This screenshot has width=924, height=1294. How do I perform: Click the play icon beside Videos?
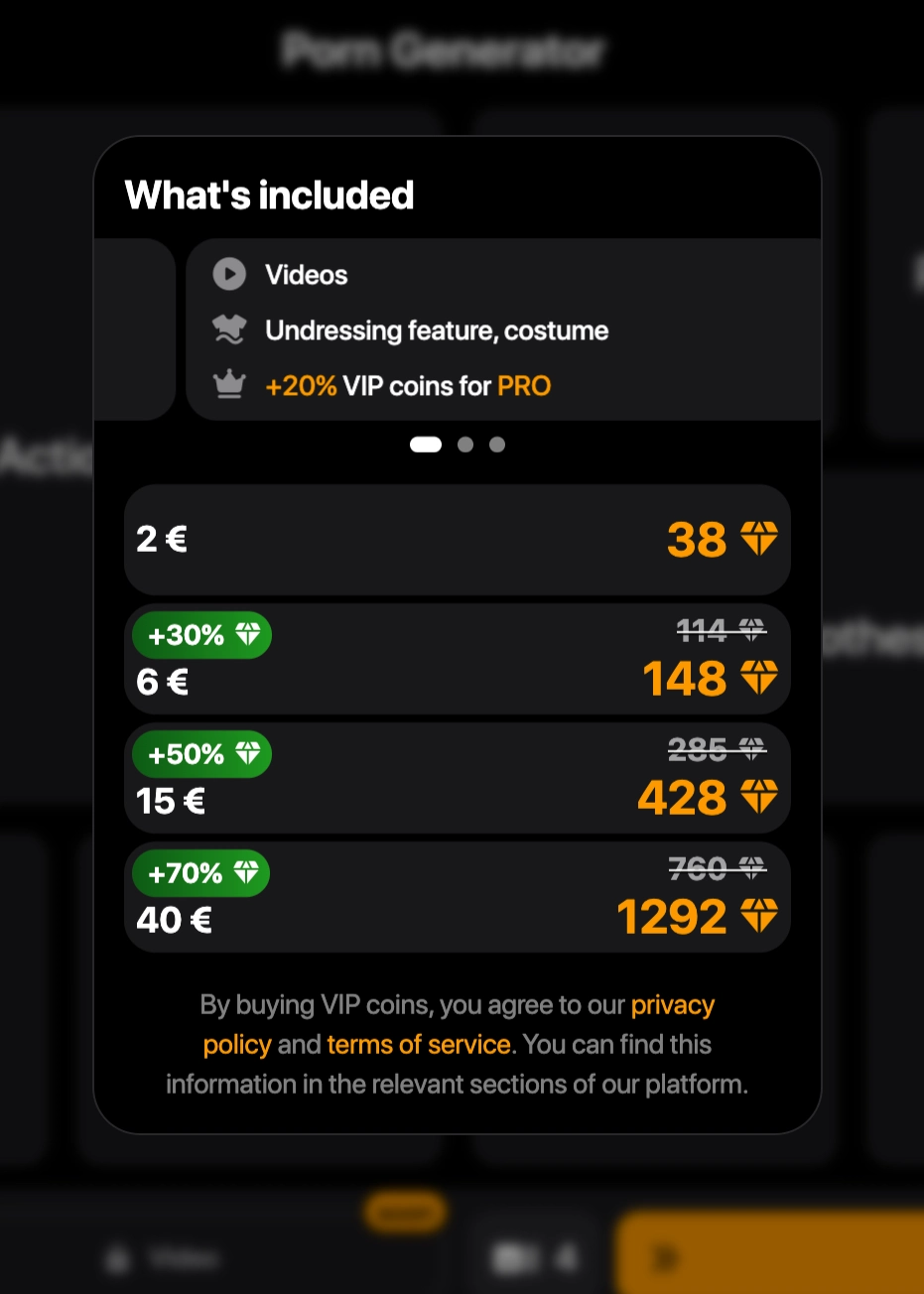click(229, 274)
